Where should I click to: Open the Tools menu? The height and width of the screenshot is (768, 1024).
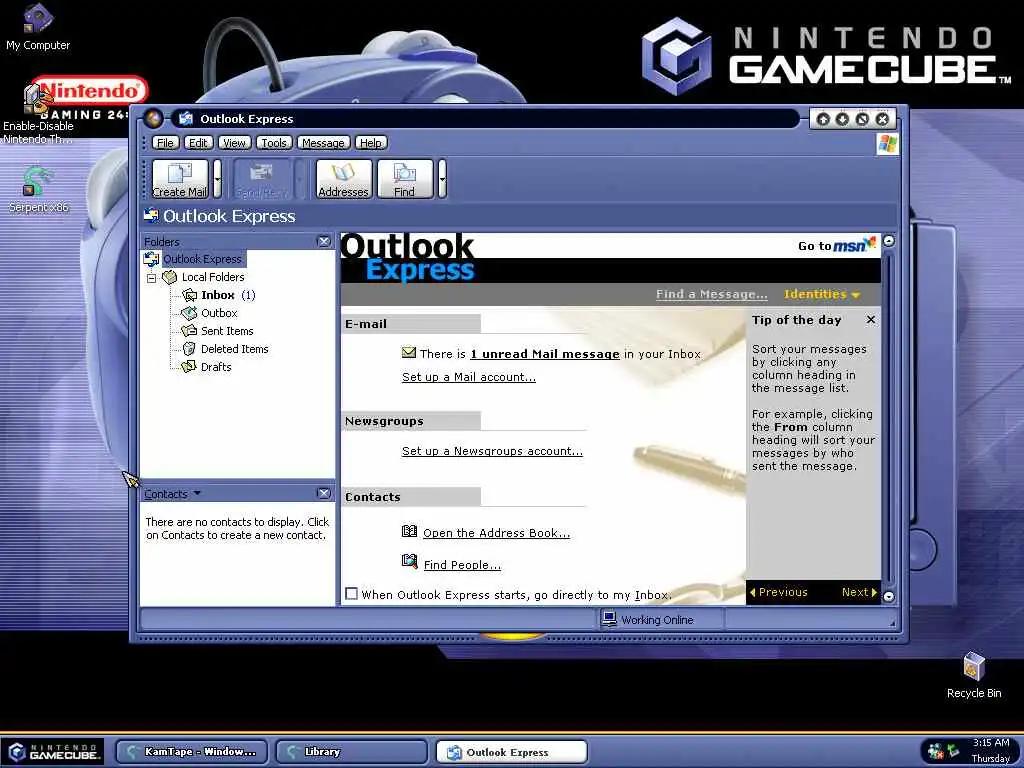coord(274,143)
